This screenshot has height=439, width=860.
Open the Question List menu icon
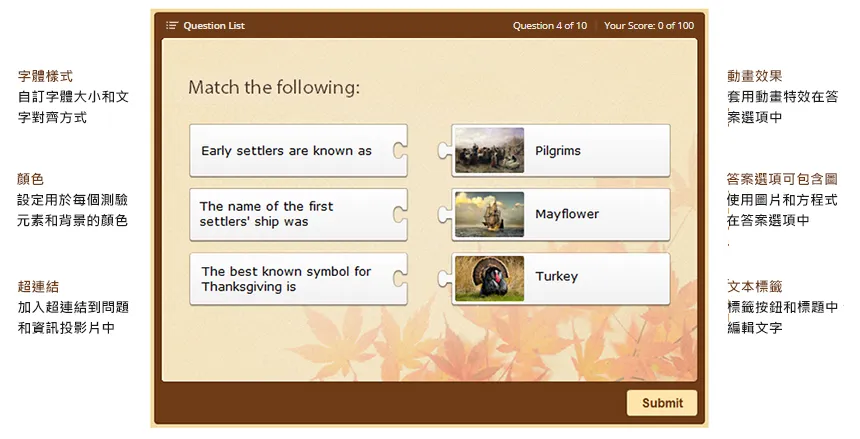tap(172, 26)
